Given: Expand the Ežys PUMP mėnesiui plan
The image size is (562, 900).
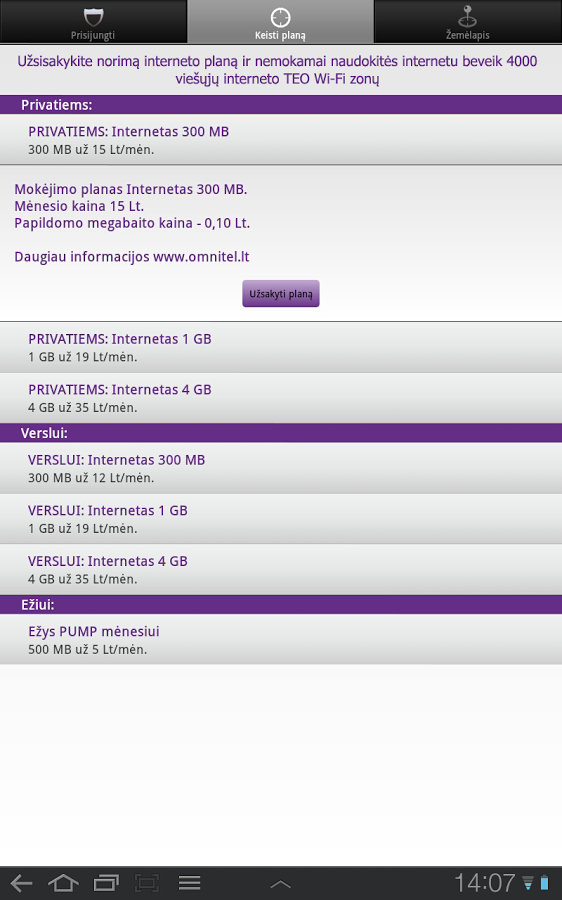Looking at the screenshot, I should tap(281, 639).
